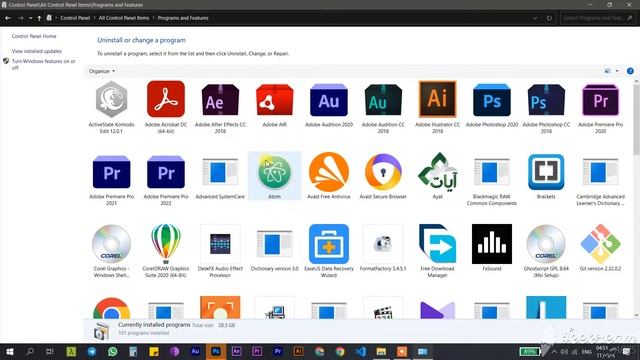Open the view options dropdown arrow

617,71
